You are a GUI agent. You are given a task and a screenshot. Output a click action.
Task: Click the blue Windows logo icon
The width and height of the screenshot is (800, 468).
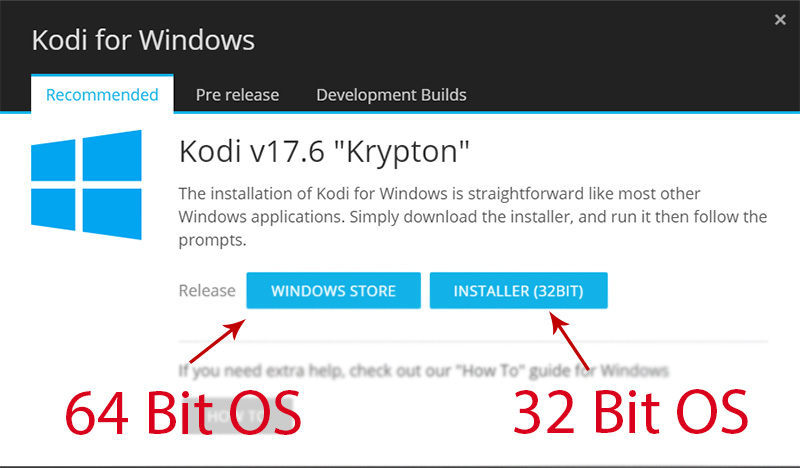pyautogui.click(x=86, y=184)
